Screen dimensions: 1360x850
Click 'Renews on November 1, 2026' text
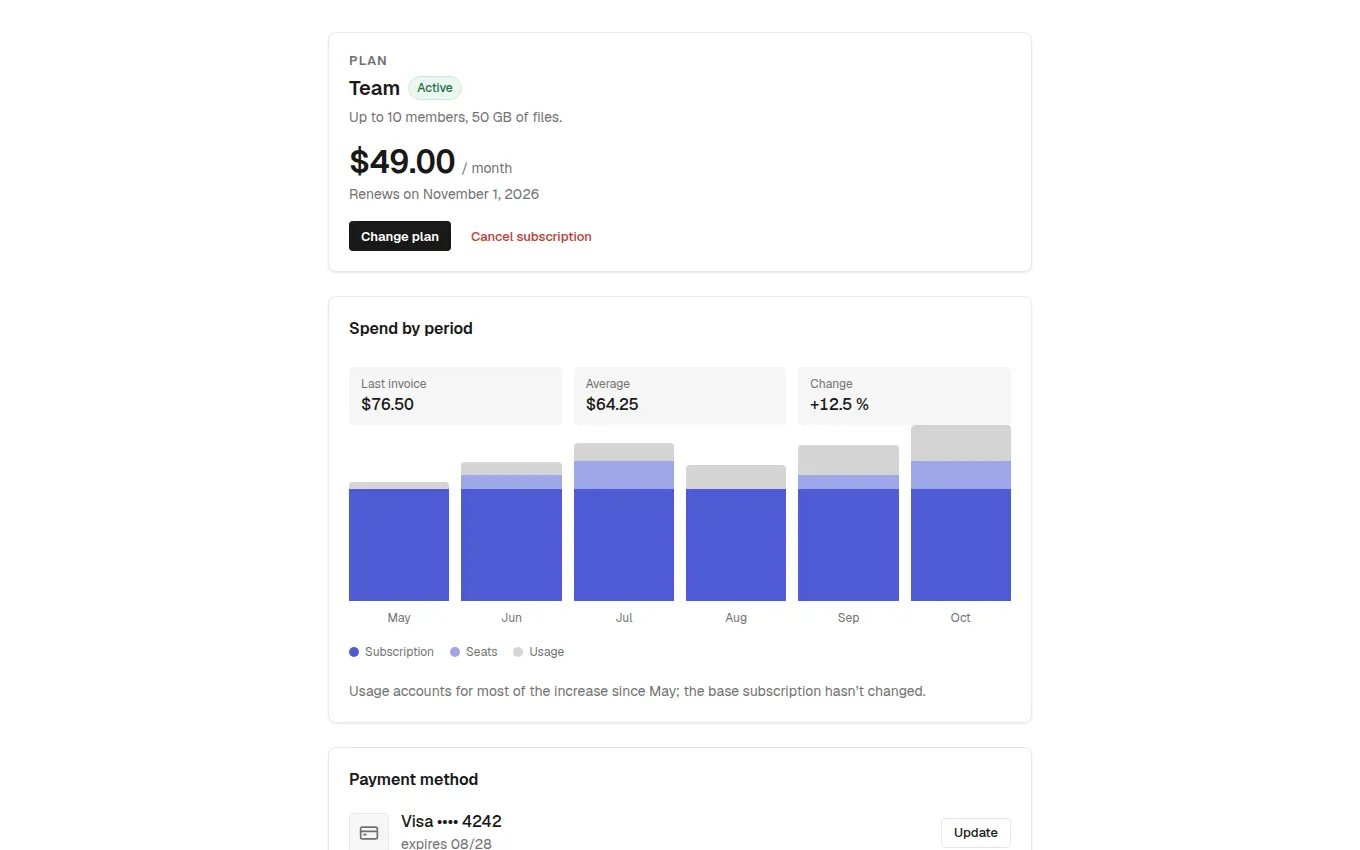444,194
